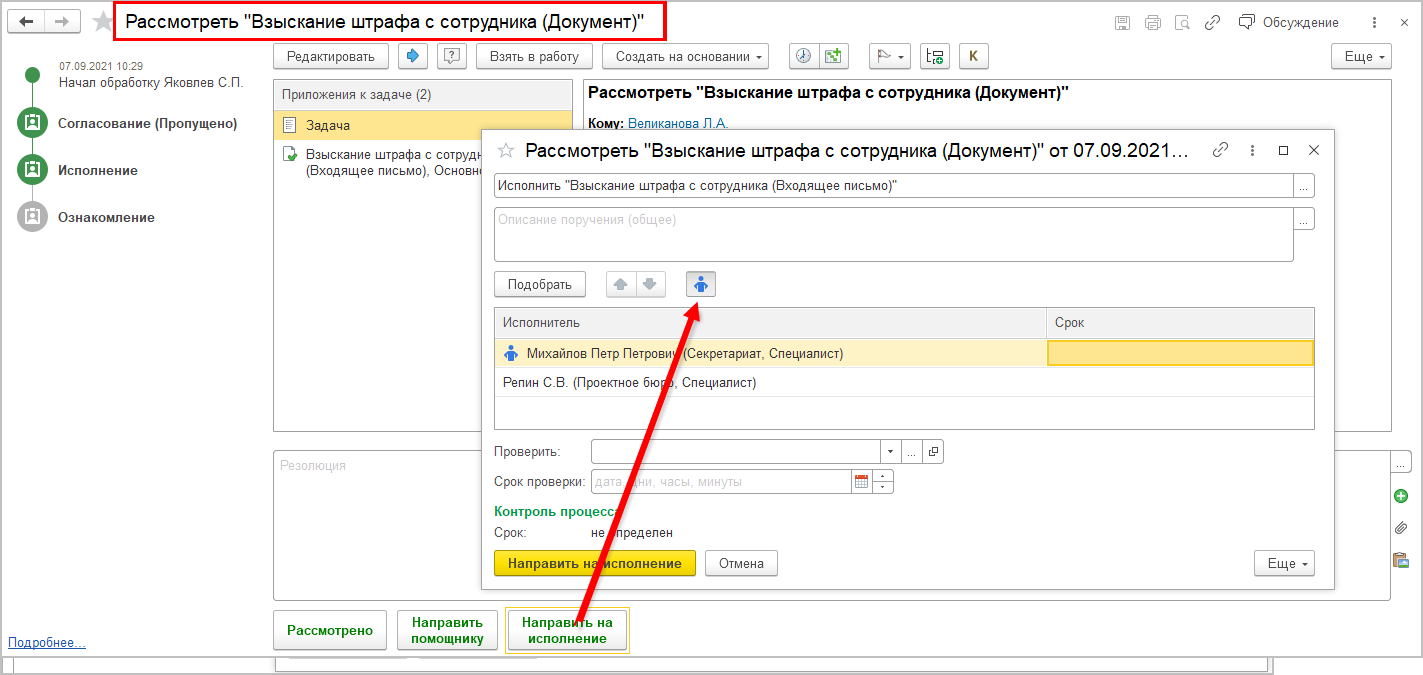Viewport: 1423px width, 675px height.
Task: Select Михайлов Петр Петрович performer row
Action: (x=770, y=353)
